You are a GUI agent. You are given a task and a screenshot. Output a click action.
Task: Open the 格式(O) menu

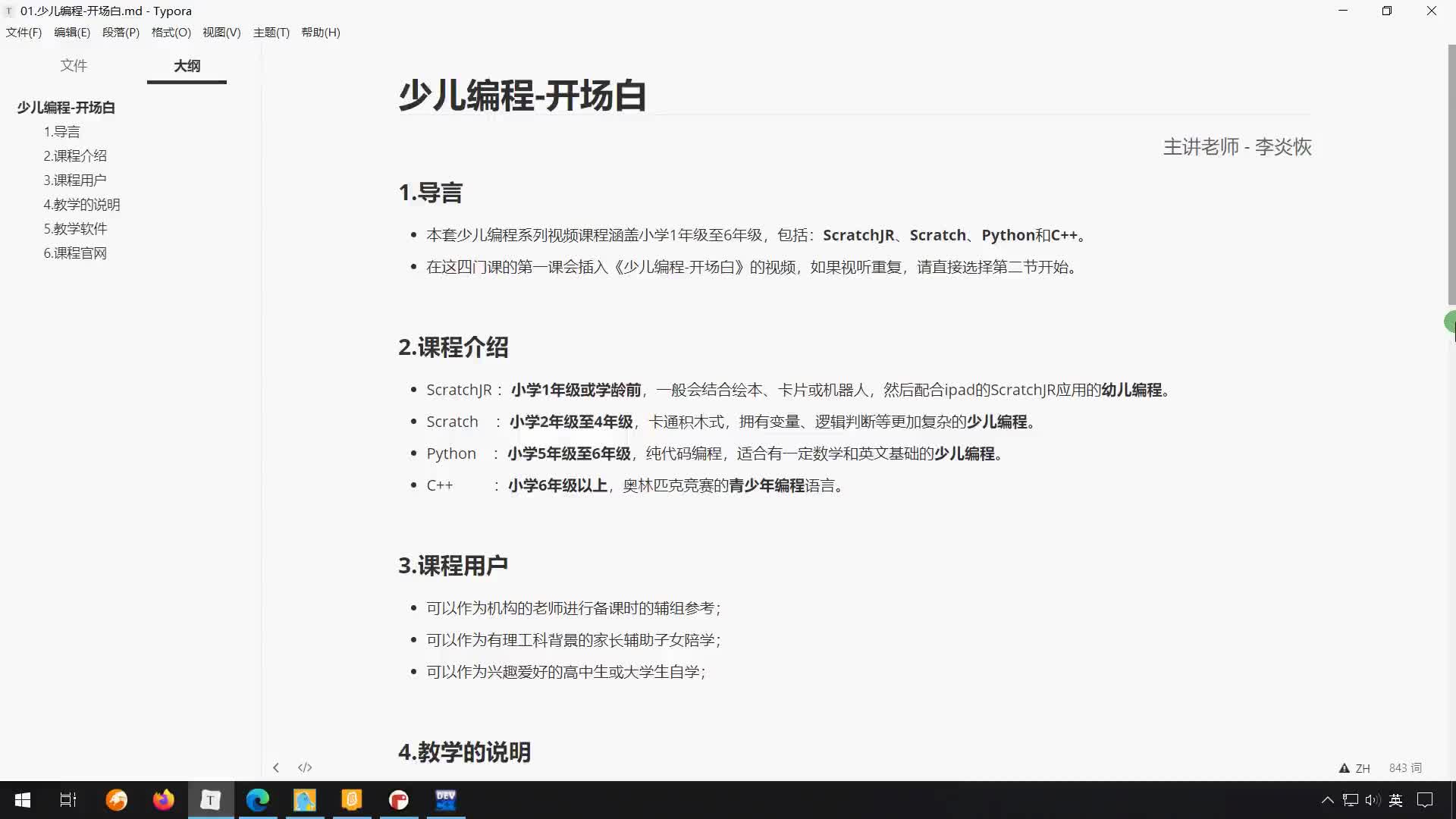click(171, 32)
